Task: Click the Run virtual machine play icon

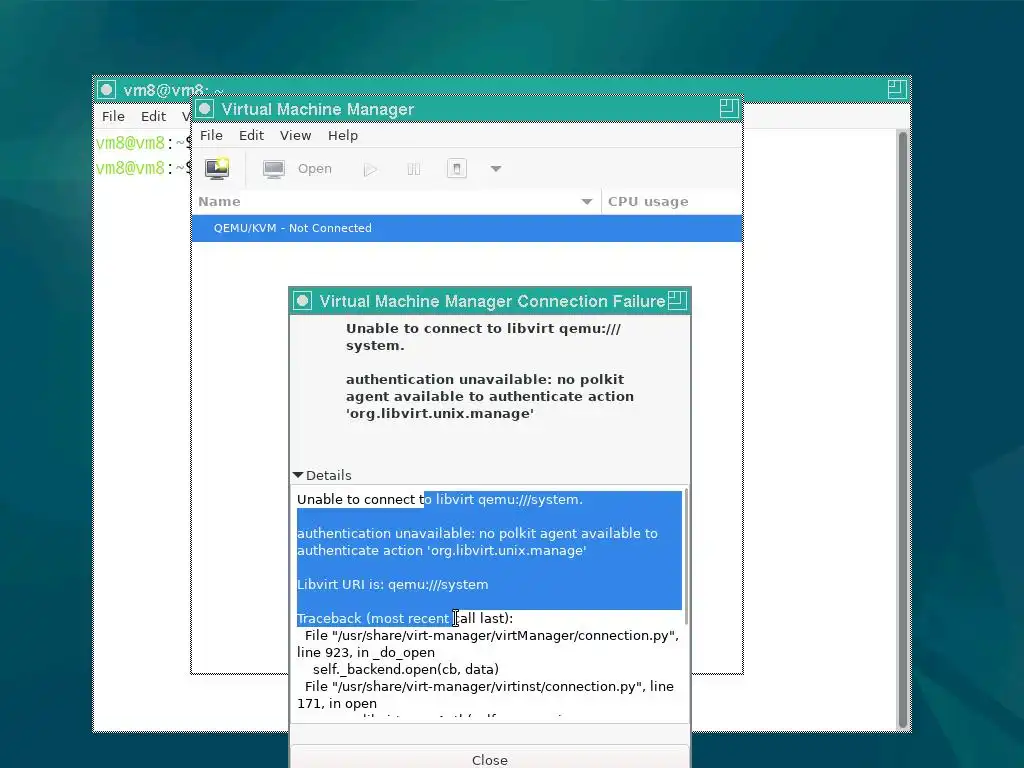Action: click(x=370, y=170)
